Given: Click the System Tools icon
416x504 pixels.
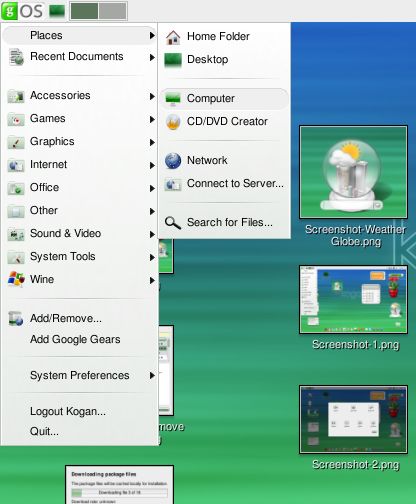Looking at the screenshot, I should [16, 257].
